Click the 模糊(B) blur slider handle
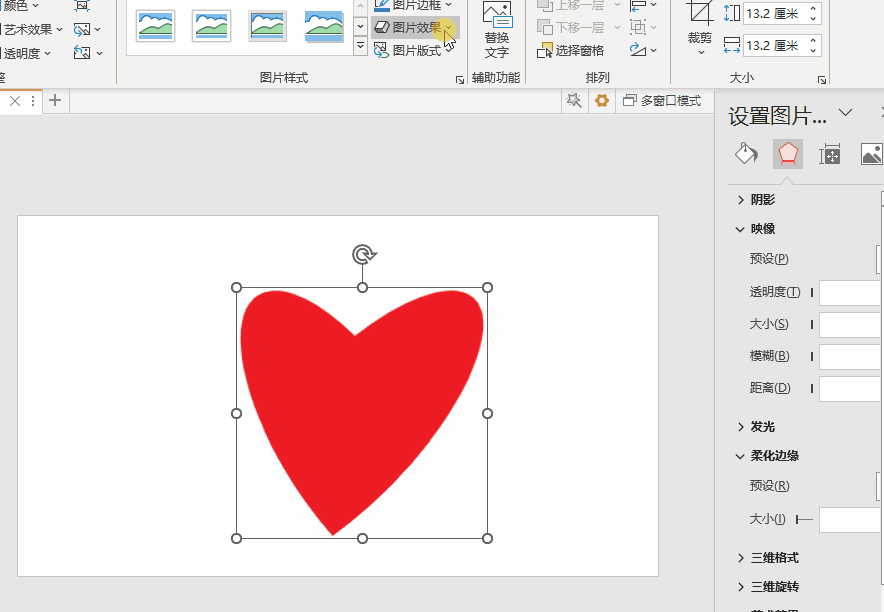Image resolution: width=884 pixels, height=612 pixels. [x=812, y=357]
